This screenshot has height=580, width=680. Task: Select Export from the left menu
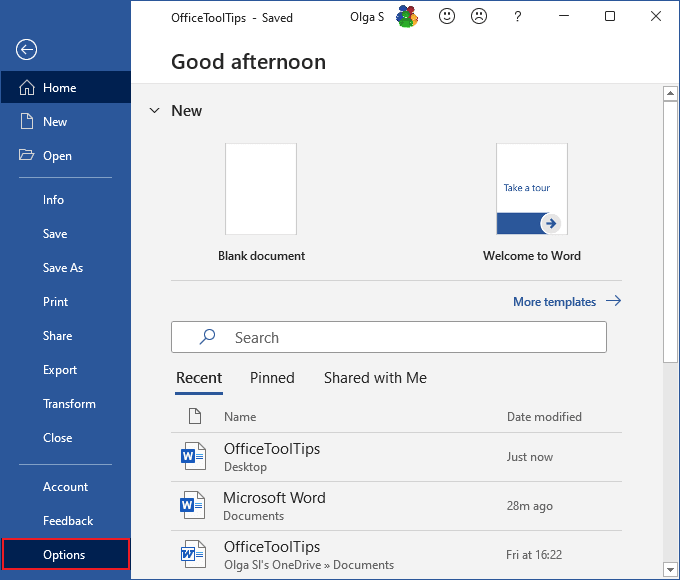60,370
